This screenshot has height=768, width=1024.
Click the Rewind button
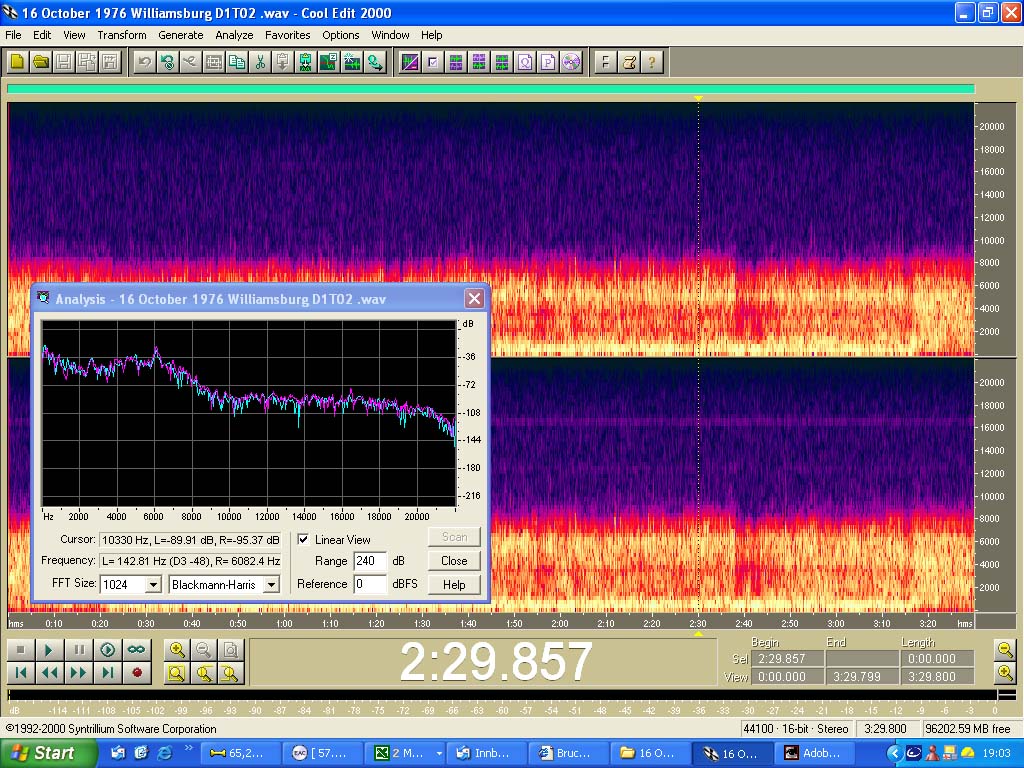48,673
